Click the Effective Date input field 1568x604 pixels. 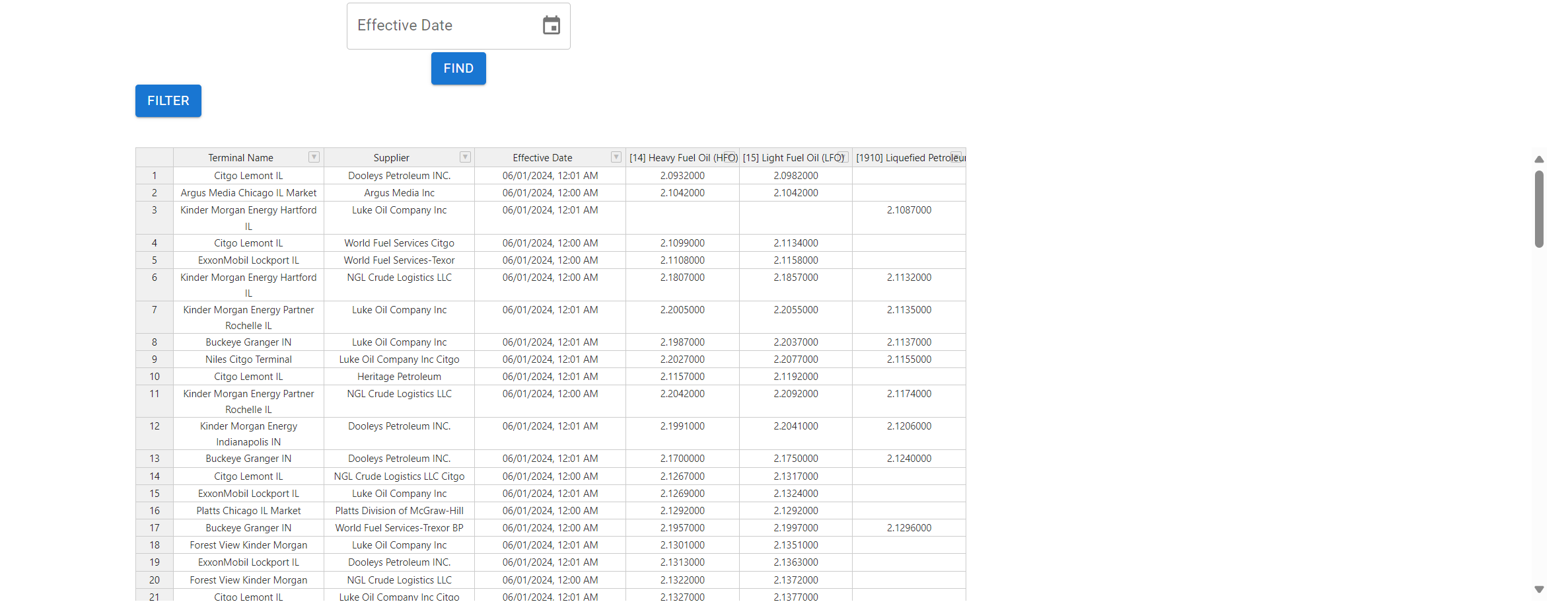(x=458, y=26)
